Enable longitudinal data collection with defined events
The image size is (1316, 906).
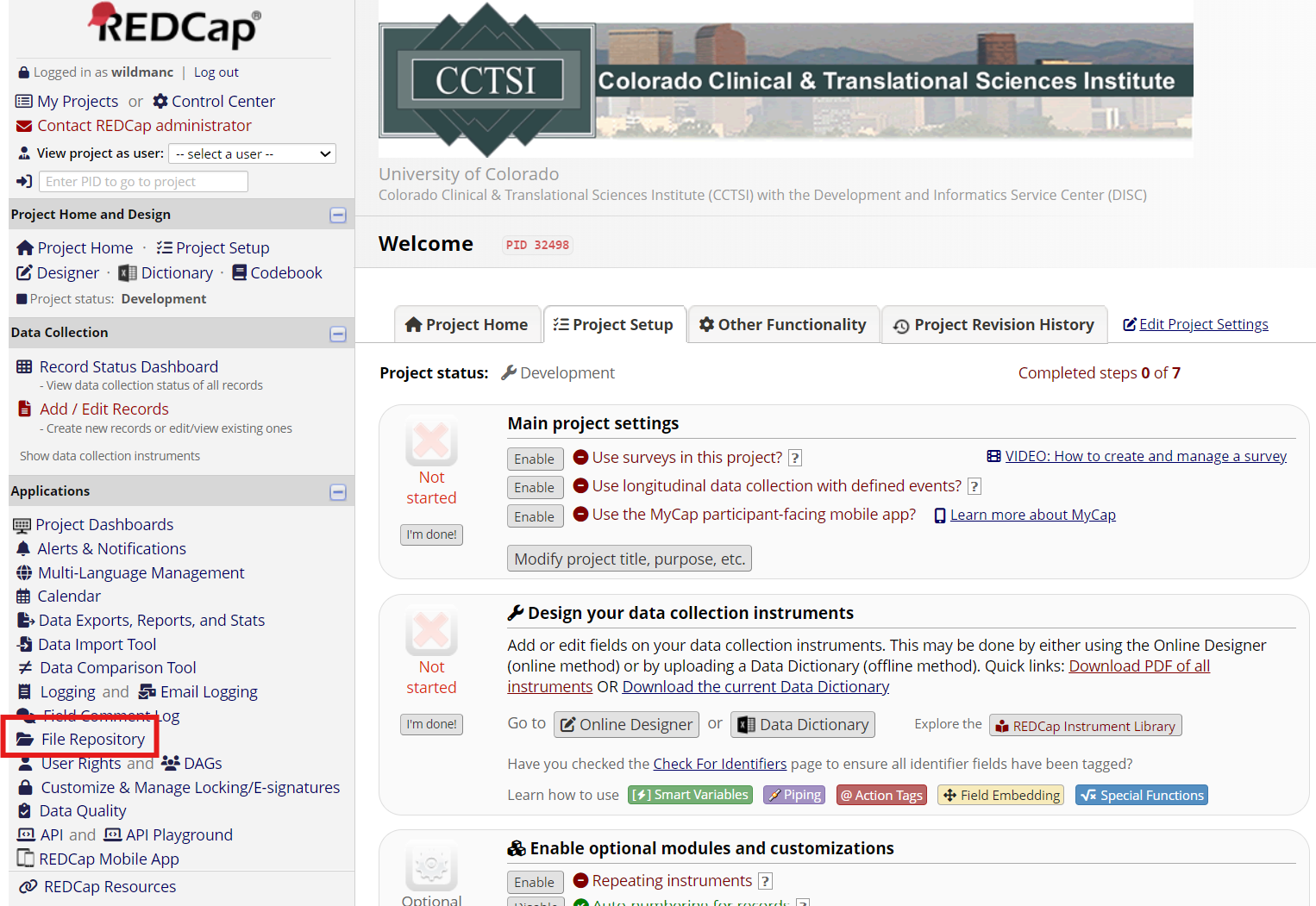[x=535, y=488]
